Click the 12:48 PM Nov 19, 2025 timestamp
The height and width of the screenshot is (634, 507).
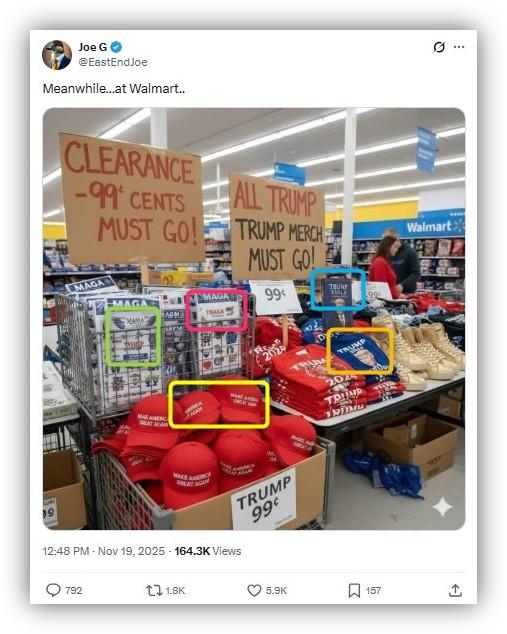(104, 551)
